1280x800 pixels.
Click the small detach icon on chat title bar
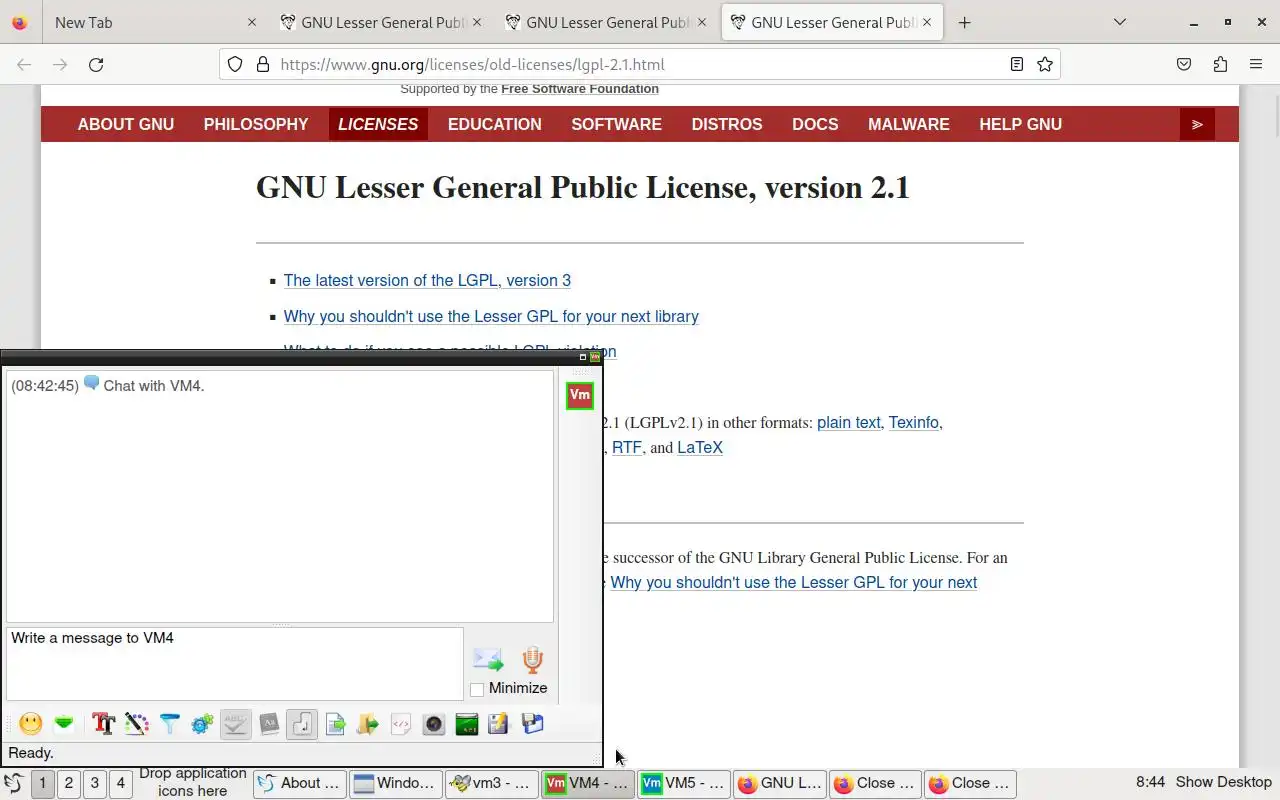point(583,357)
